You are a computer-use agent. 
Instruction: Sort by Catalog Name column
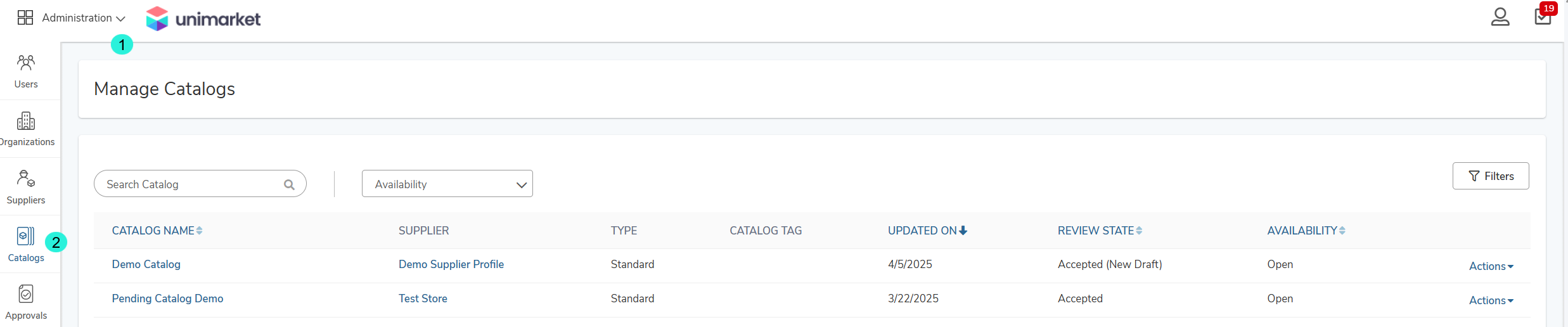[157, 231]
